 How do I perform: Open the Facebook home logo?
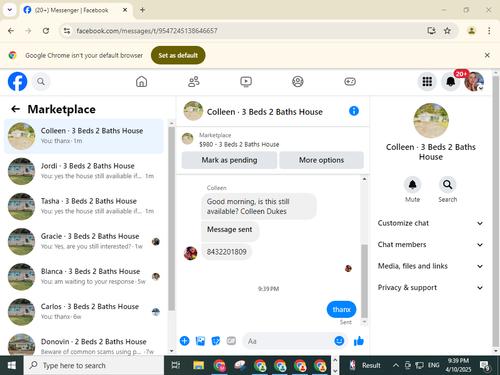[x=17, y=81]
